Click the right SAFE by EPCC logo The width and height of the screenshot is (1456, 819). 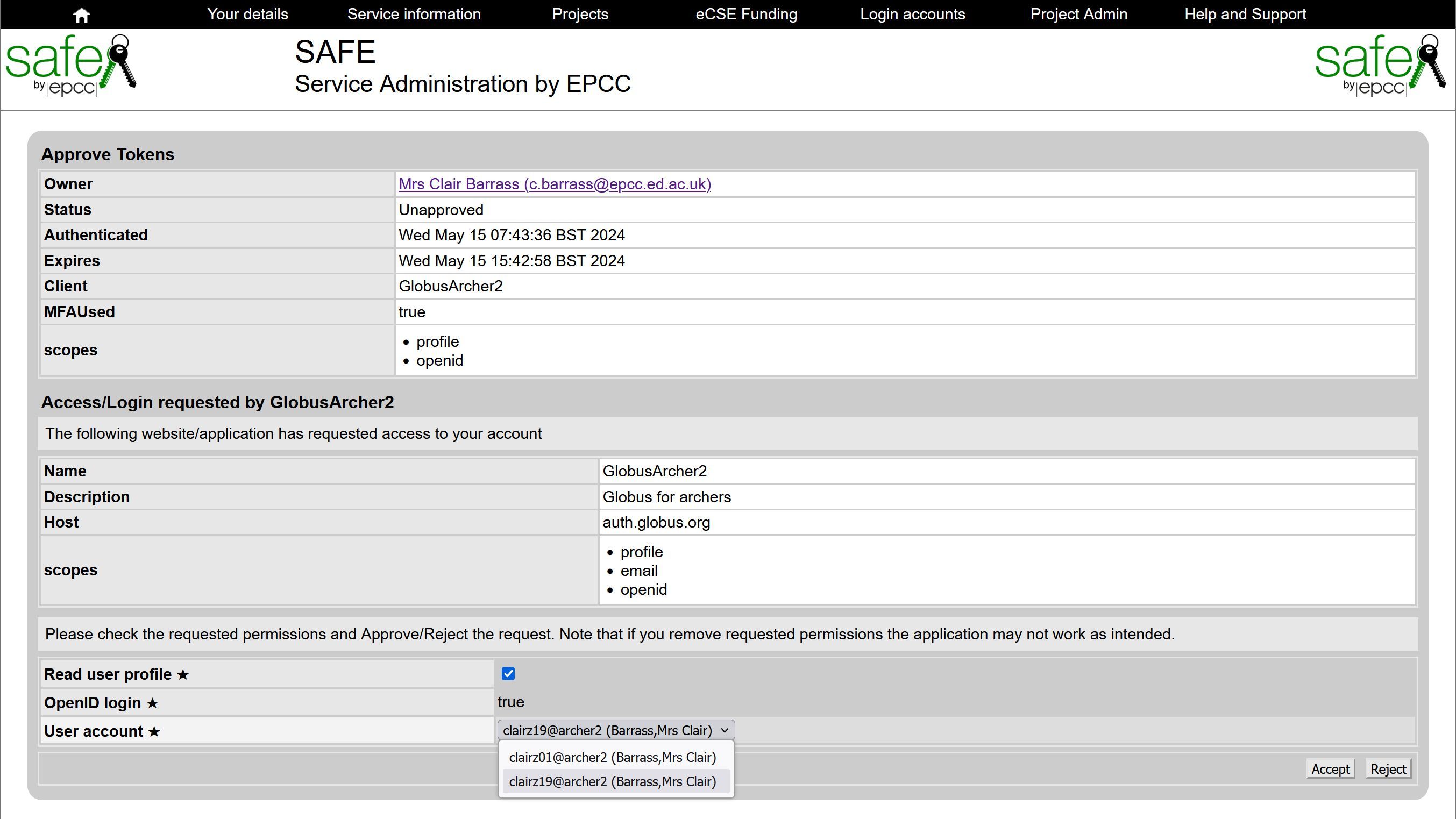(1380, 65)
